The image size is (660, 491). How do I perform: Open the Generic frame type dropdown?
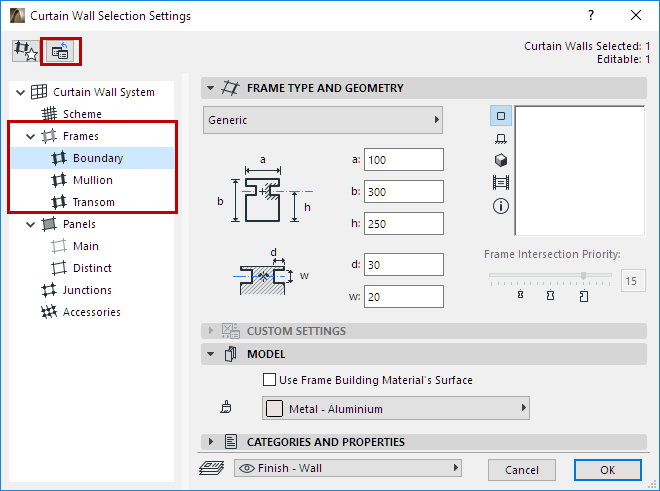point(323,120)
